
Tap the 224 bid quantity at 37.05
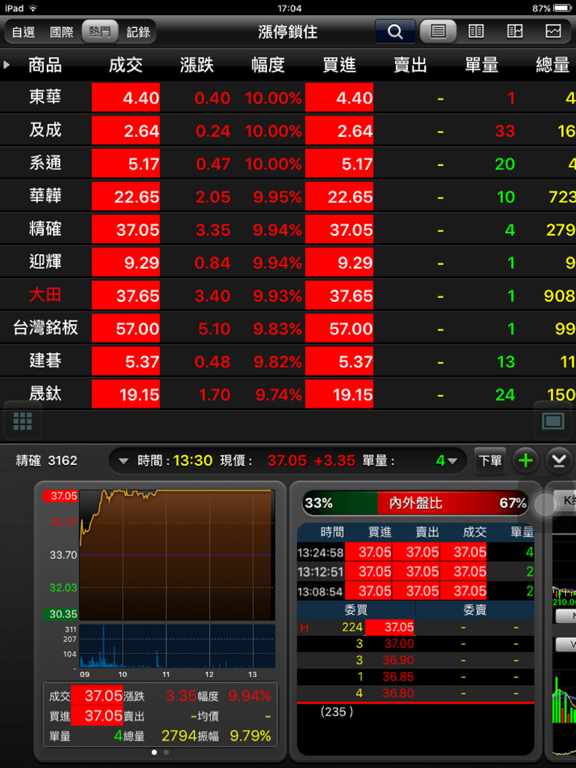tap(352, 627)
